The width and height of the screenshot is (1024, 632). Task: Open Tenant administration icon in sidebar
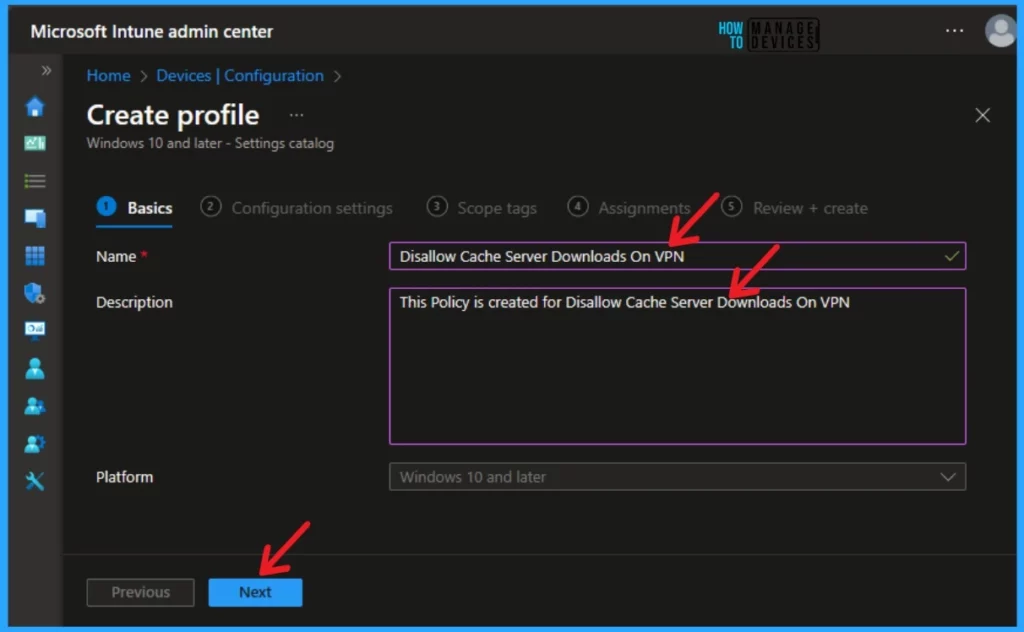(35, 444)
